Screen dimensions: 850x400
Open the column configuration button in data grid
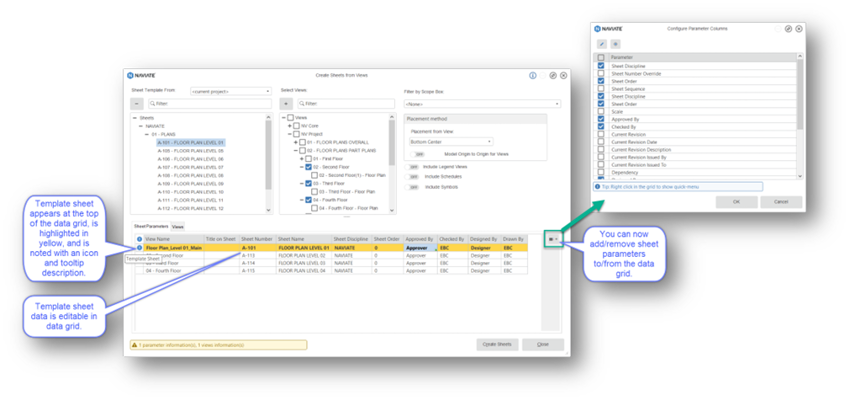[x=553, y=238]
